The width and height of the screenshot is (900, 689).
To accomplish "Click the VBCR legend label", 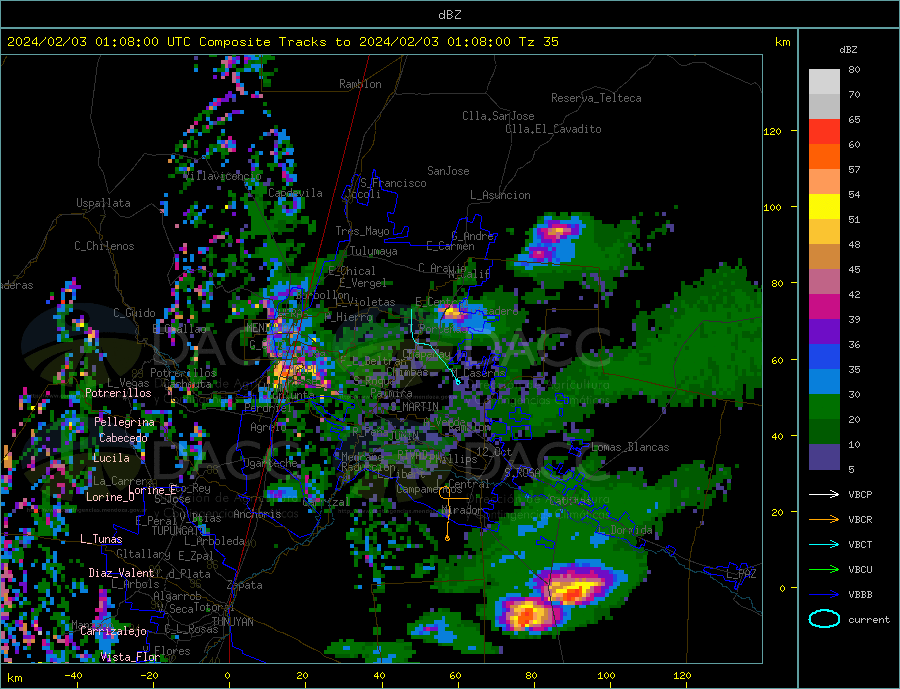I will tap(860, 520).
